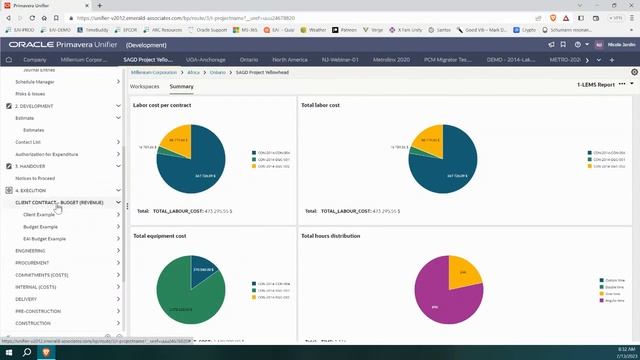Collapse CLIENT CONTRACT - BUDGET (REVENUE) chevron
Screen dimensions: 640x360
(118, 202)
